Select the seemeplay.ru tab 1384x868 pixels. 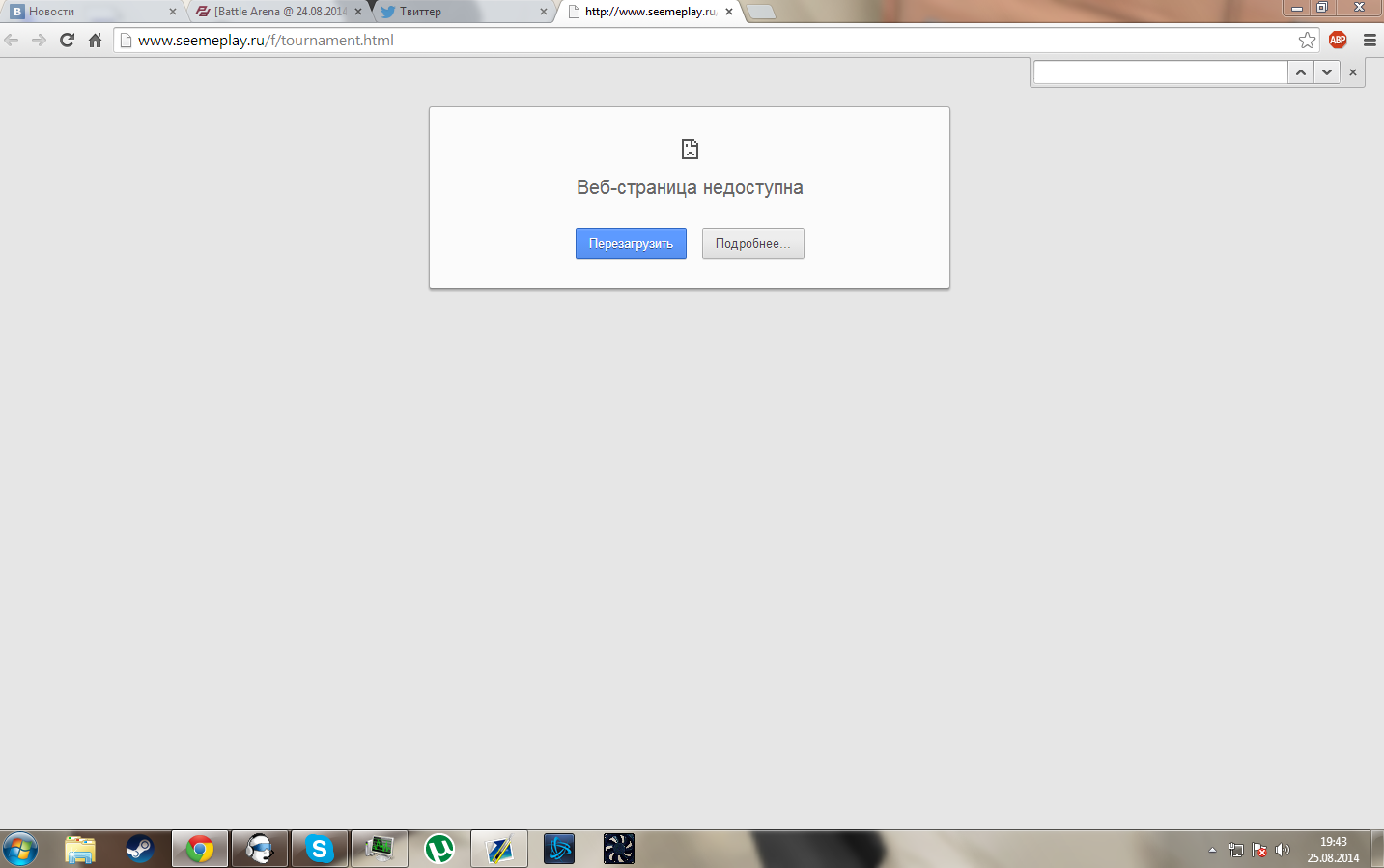(x=649, y=12)
